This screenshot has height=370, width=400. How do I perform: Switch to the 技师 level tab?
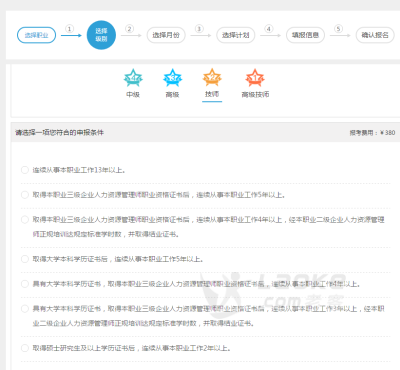pos(212,94)
